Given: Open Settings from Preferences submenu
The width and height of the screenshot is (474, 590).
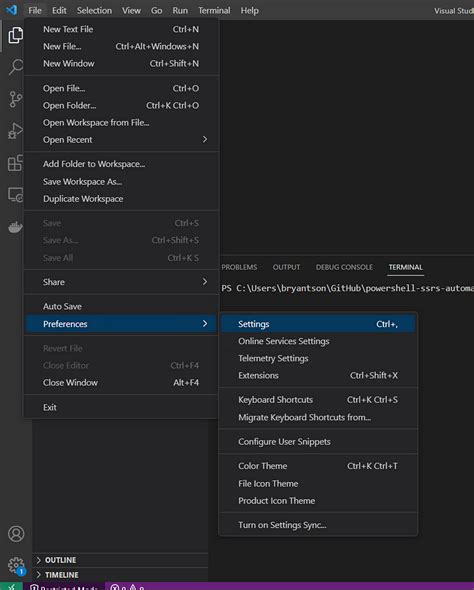Looking at the screenshot, I should click(318, 324).
